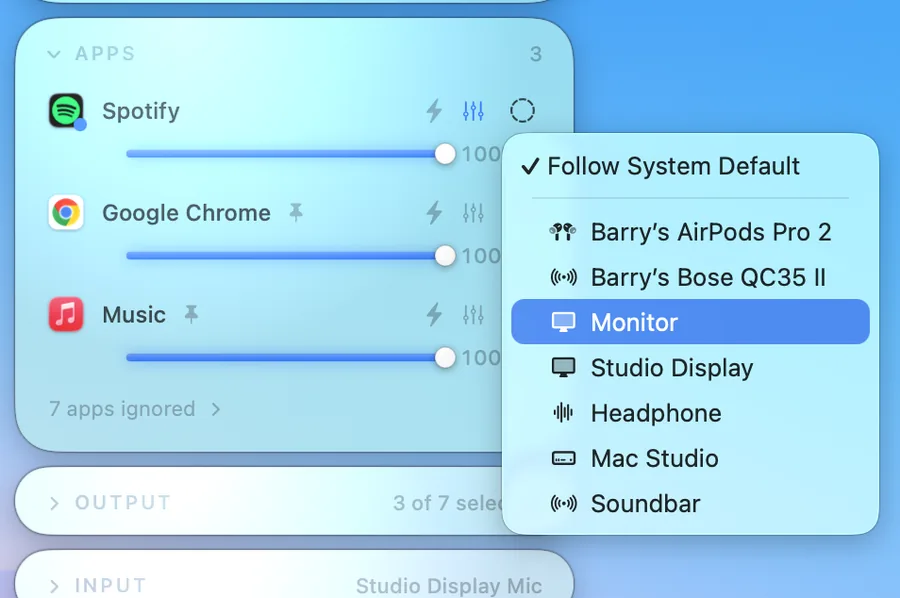
Task: Expand the 7 apps ignored list
Action: pyautogui.click(x=135, y=409)
